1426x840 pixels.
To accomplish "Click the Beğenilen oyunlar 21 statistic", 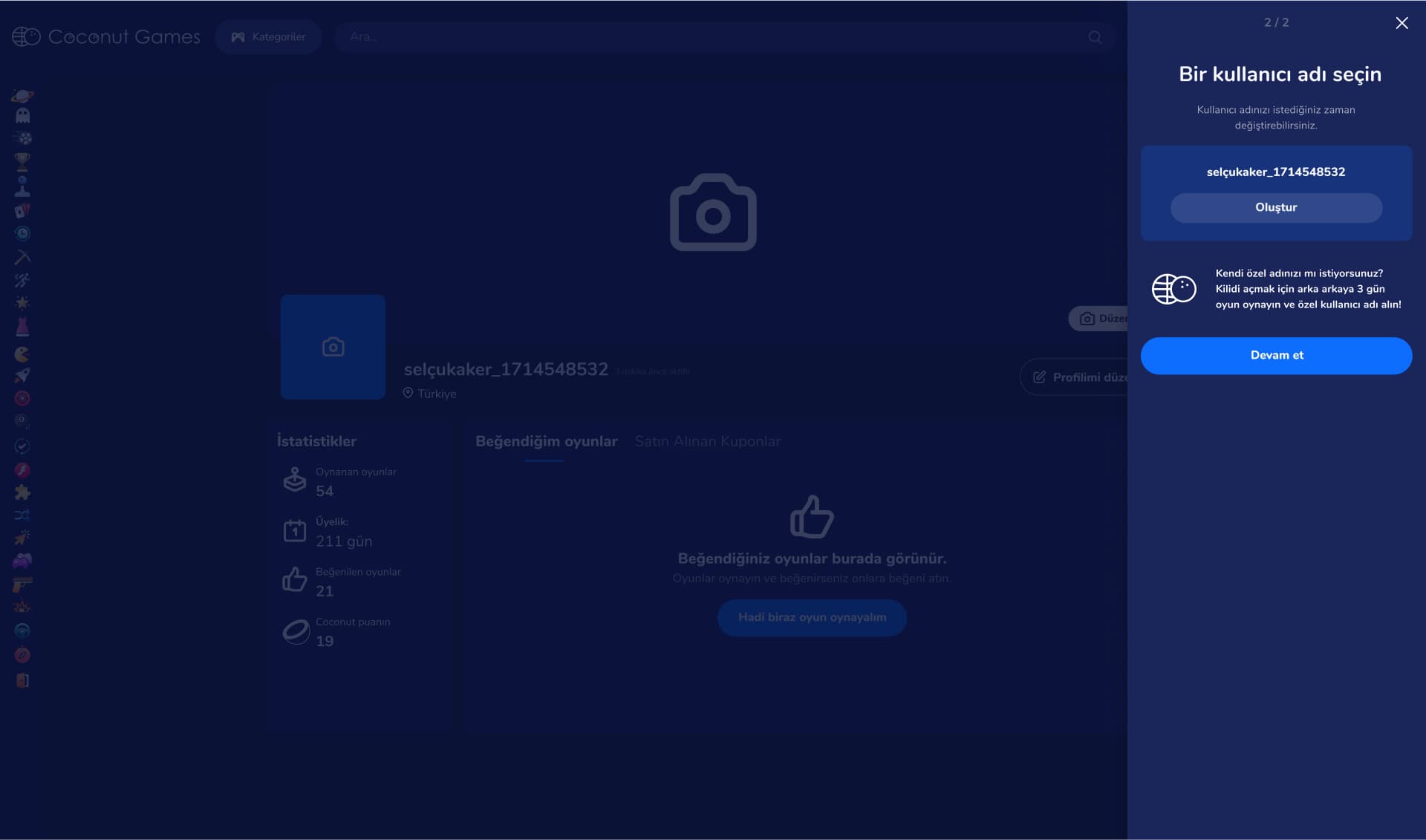I will (x=342, y=582).
